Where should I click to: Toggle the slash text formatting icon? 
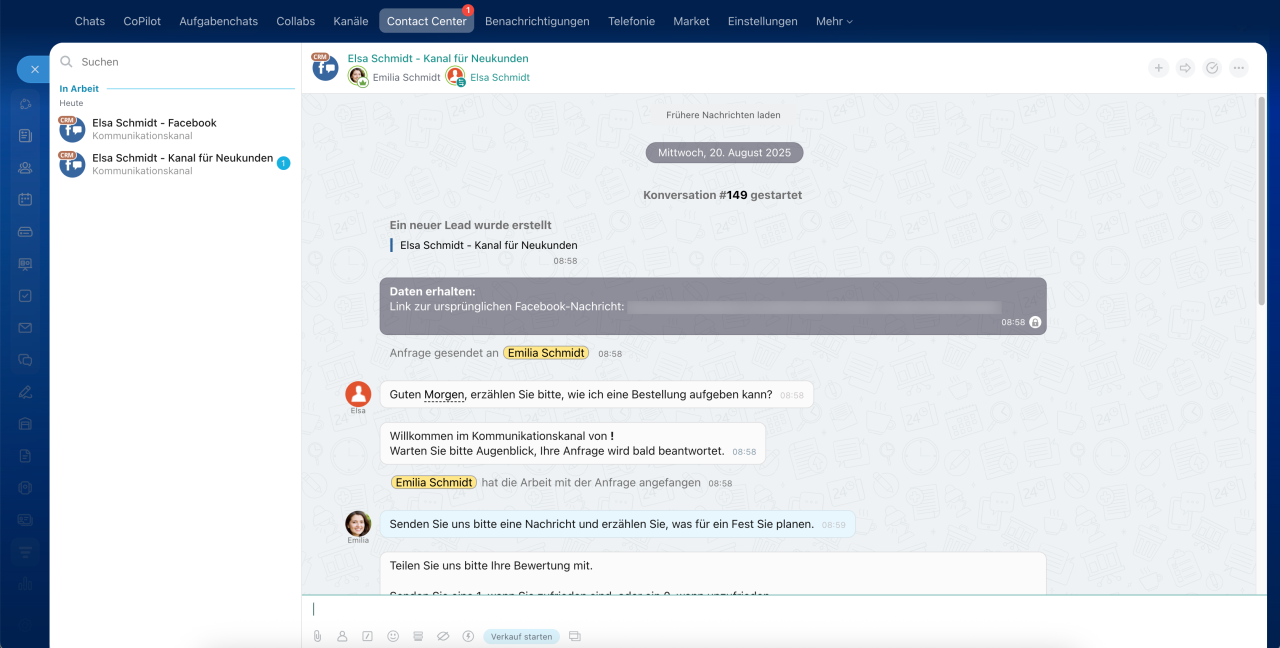(367, 636)
